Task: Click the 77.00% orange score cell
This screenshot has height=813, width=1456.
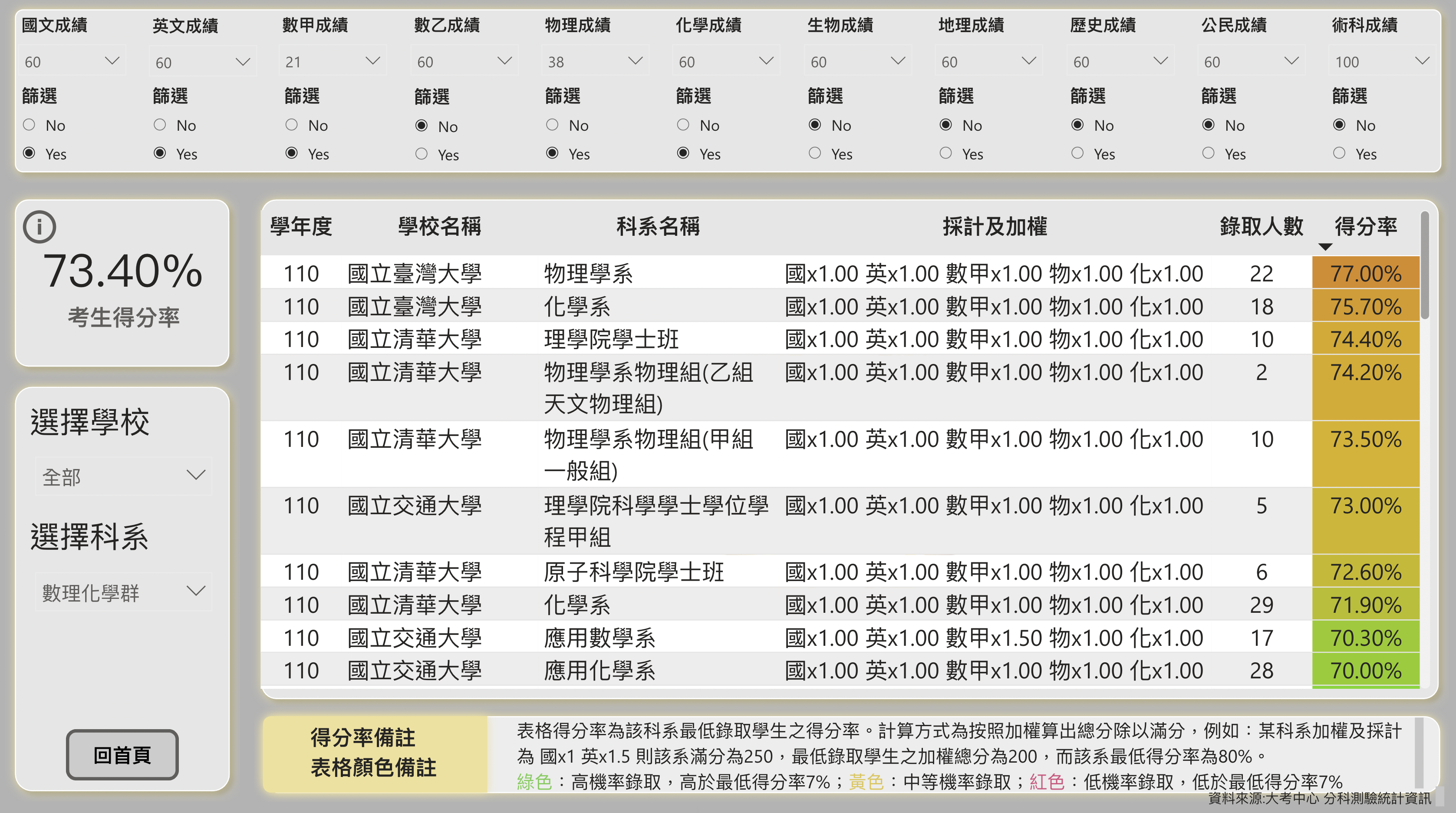Action: point(1365,274)
